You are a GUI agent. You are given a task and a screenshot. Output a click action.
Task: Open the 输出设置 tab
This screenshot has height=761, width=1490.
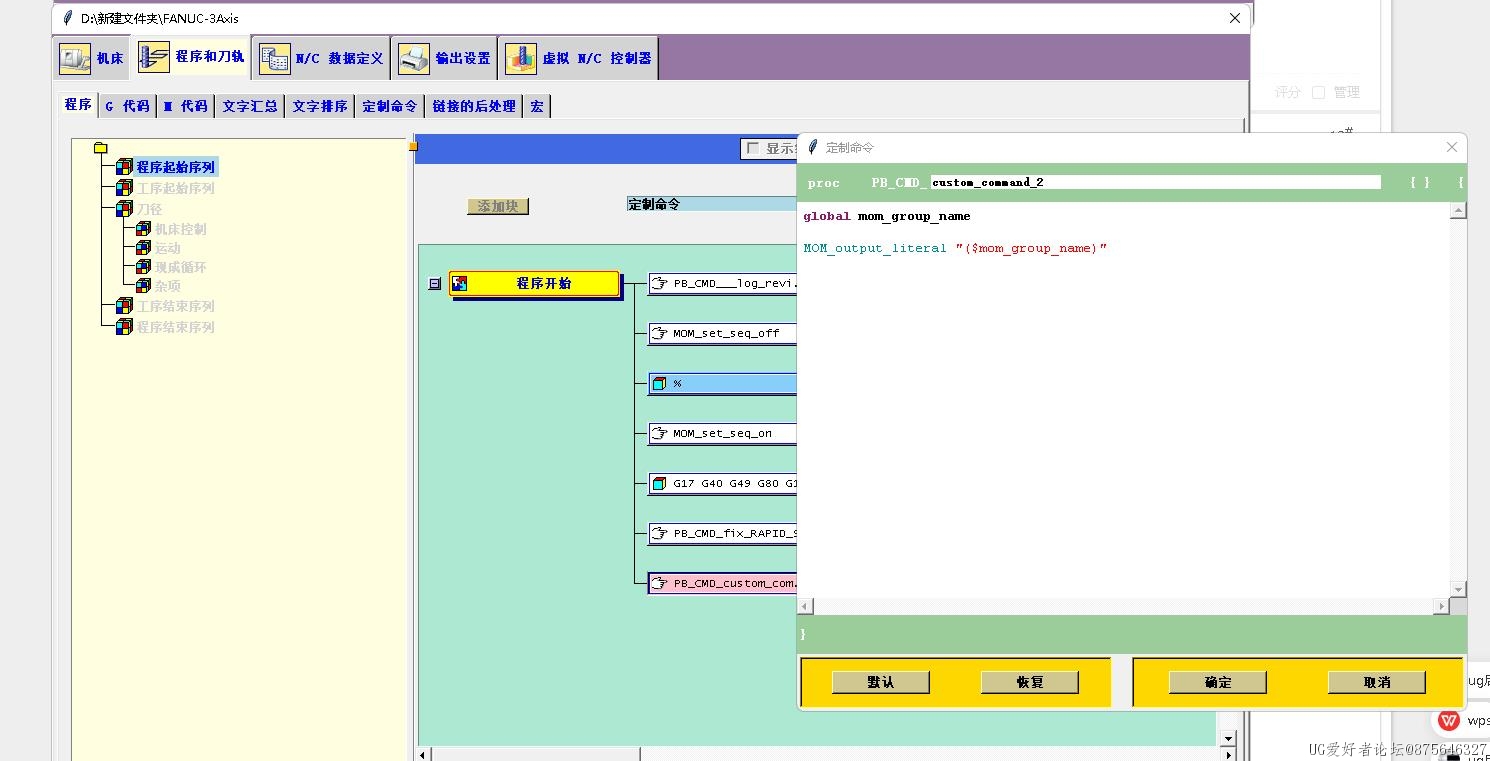click(444, 59)
